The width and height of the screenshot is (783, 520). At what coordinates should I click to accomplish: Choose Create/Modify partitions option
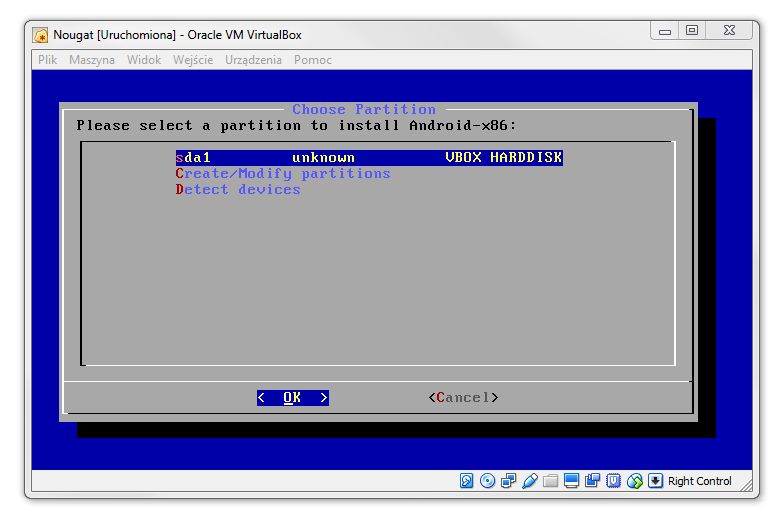coord(283,173)
